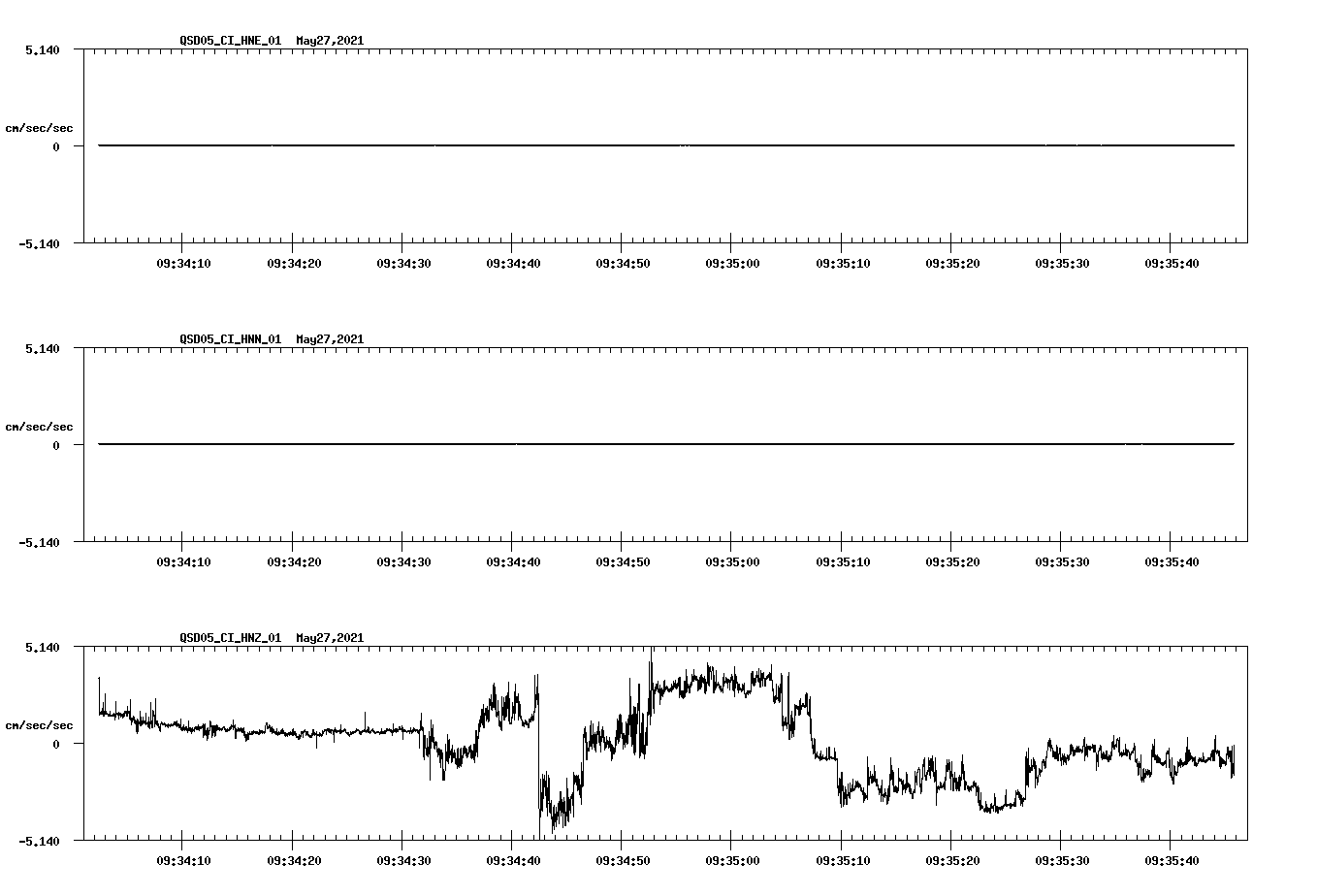Select the QSD05_CI_HNZ_01 channel title
The width and height of the screenshot is (1317, 896).
(228, 638)
